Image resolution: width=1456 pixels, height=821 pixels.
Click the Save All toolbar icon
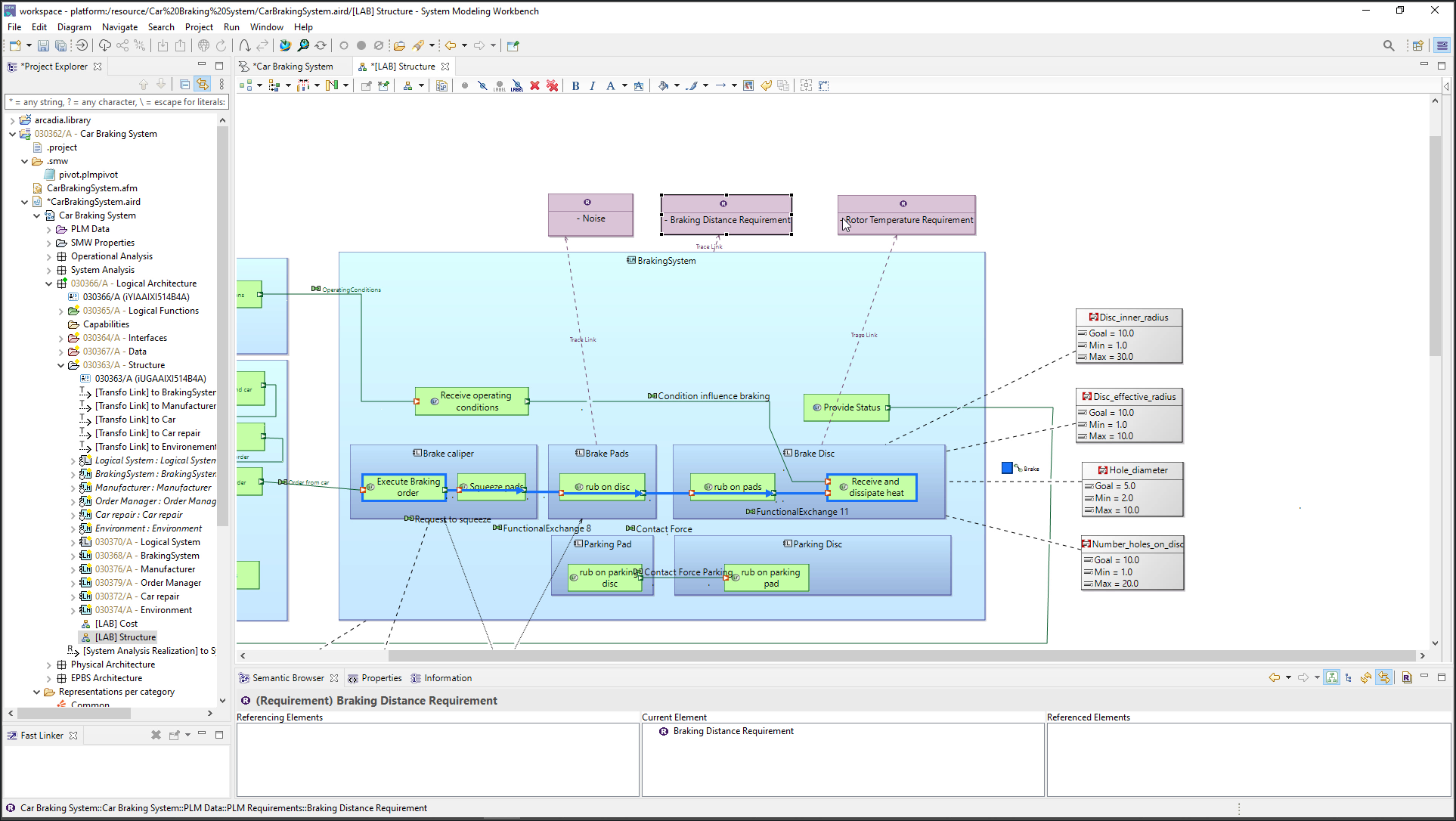[60, 45]
